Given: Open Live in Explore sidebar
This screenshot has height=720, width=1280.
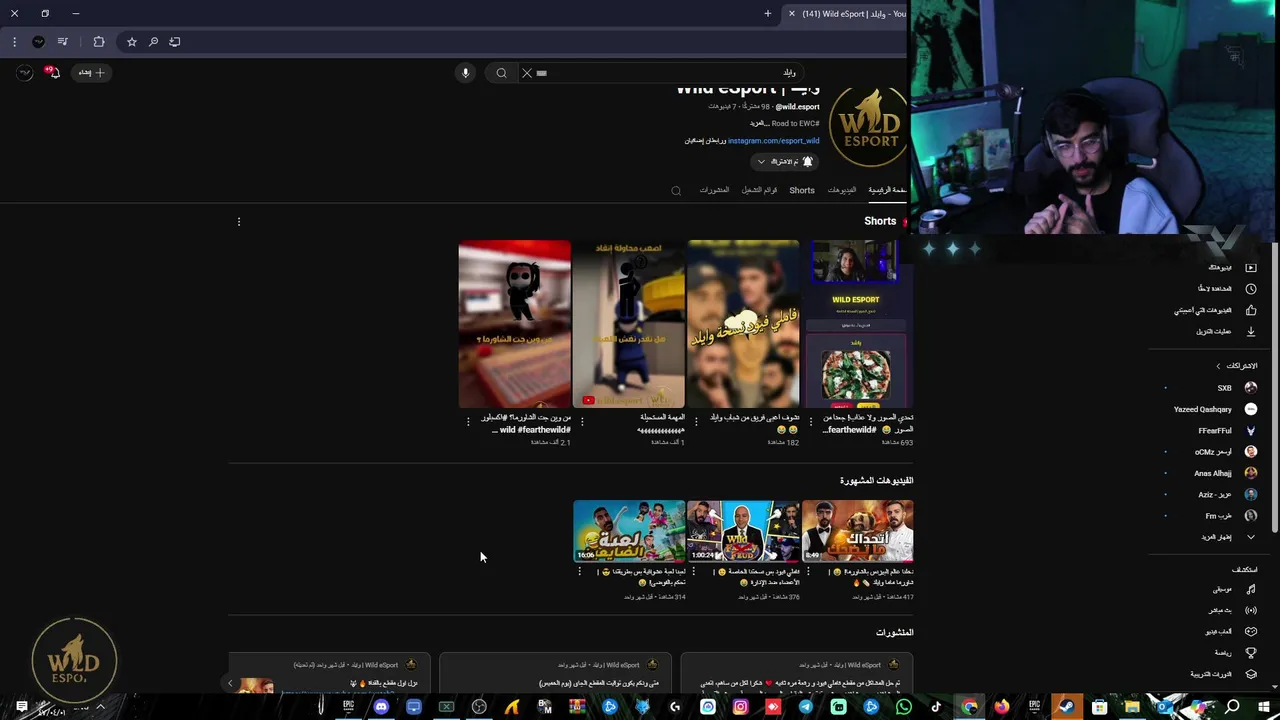Looking at the screenshot, I should (x=1232, y=610).
